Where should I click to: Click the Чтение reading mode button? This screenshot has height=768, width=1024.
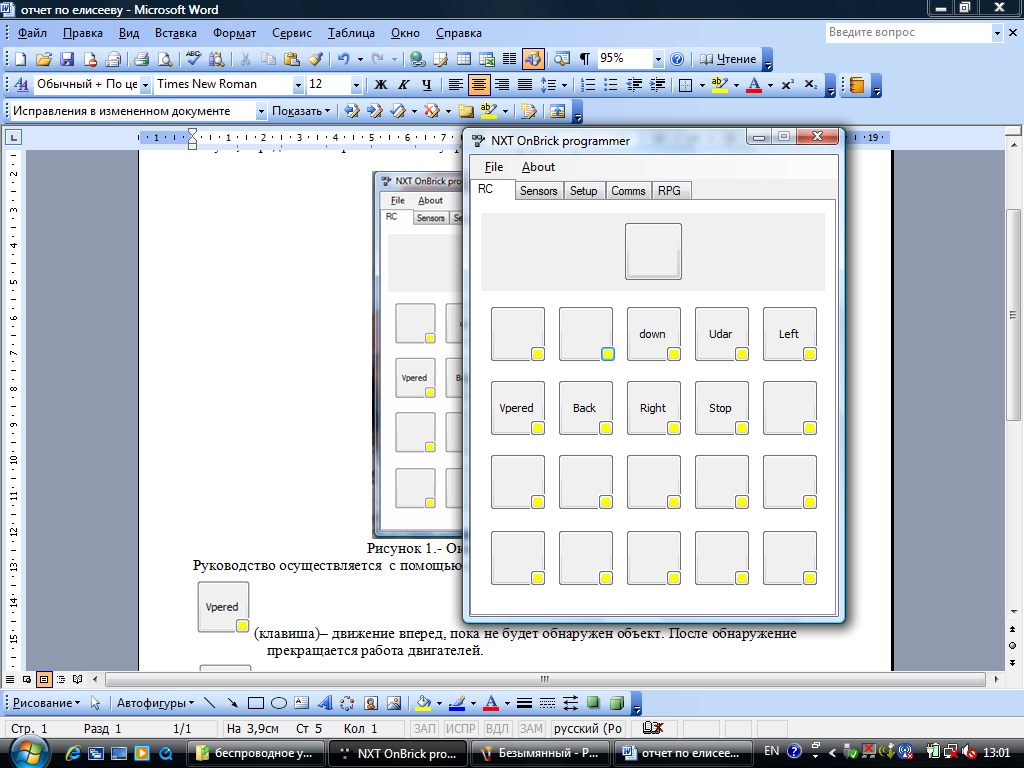click(x=728, y=59)
